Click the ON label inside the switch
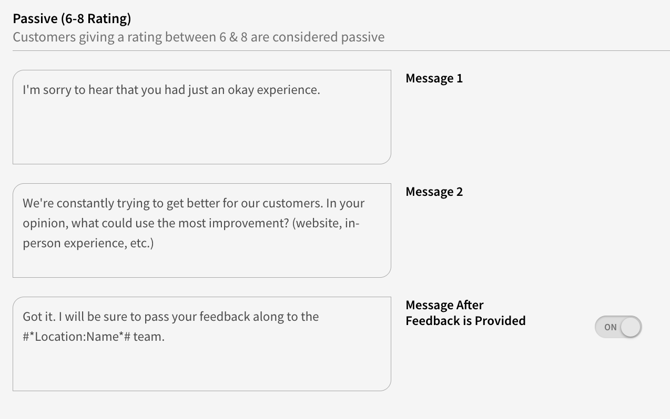 tap(609, 327)
